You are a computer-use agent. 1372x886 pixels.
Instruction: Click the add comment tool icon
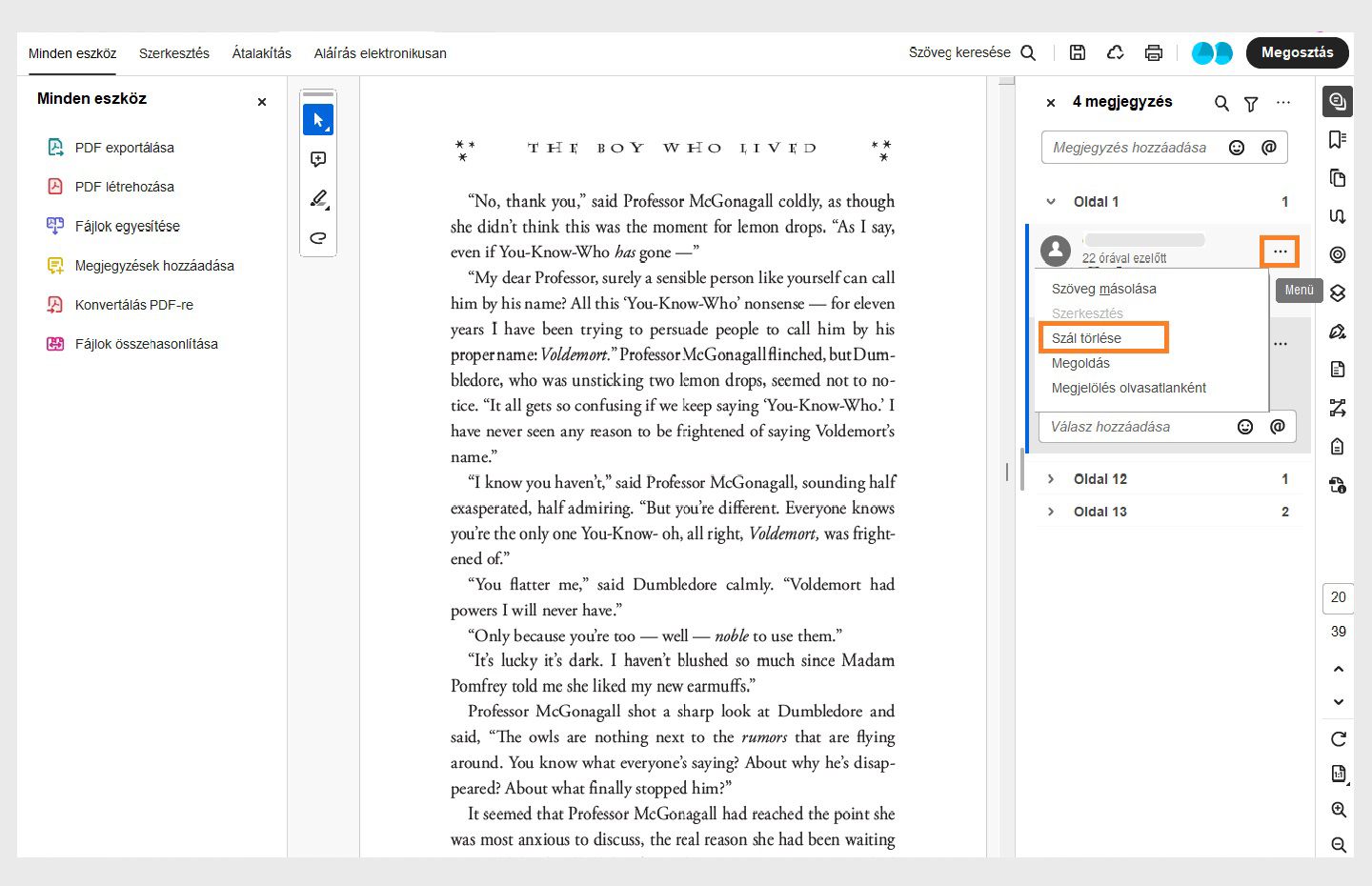318,159
